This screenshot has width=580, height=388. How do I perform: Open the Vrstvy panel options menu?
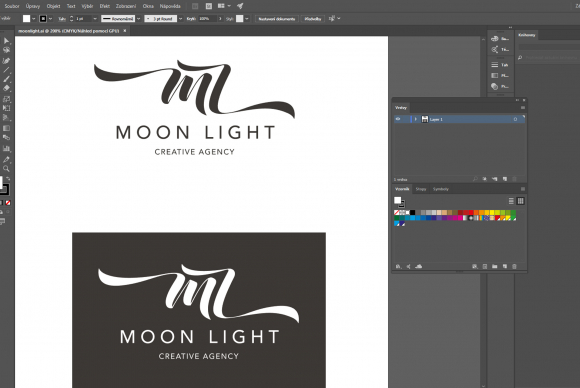[523, 108]
